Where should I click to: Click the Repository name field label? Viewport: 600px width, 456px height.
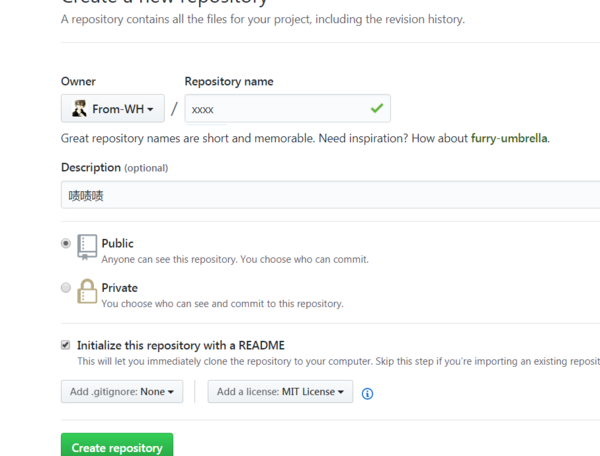coord(229,81)
